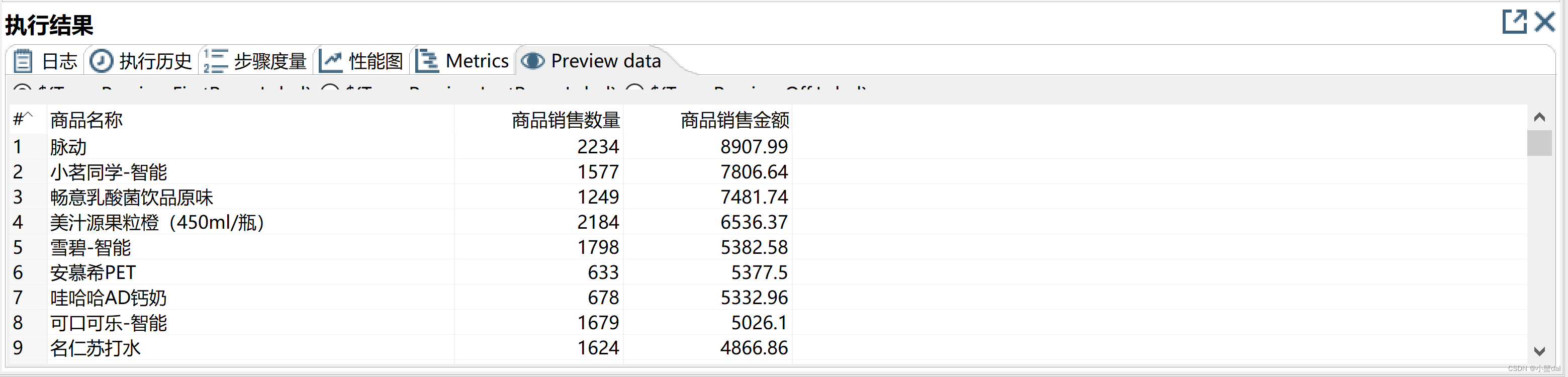Viewport: 1568px width, 377px height.
Task: Click sales amount 7481.74
Action: 754,197
